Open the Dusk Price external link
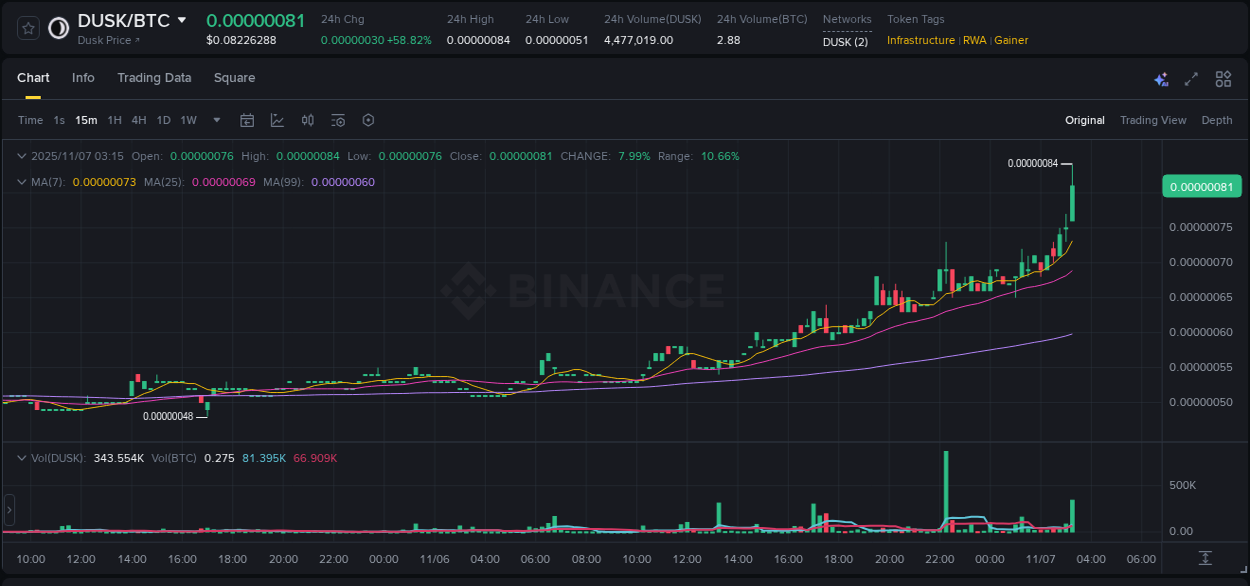The width and height of the screenshot is (1250, 586). point(107,40)
